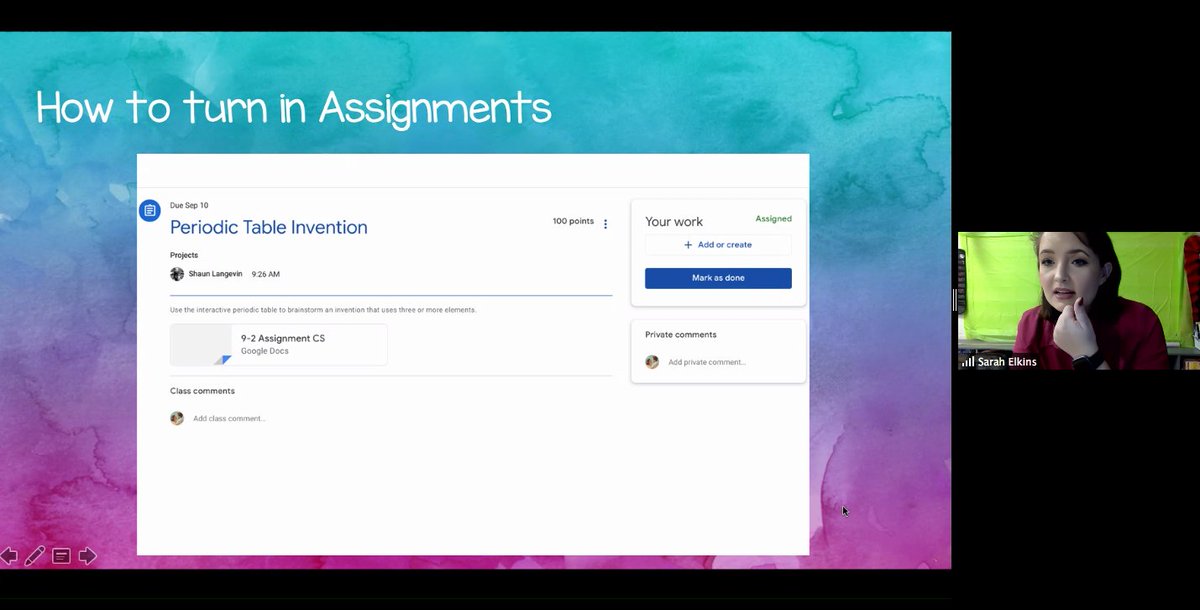Viewport: 1200px width, 610px height.
Task: Click the Projects topic label
Action: click(x=184, y=255)
